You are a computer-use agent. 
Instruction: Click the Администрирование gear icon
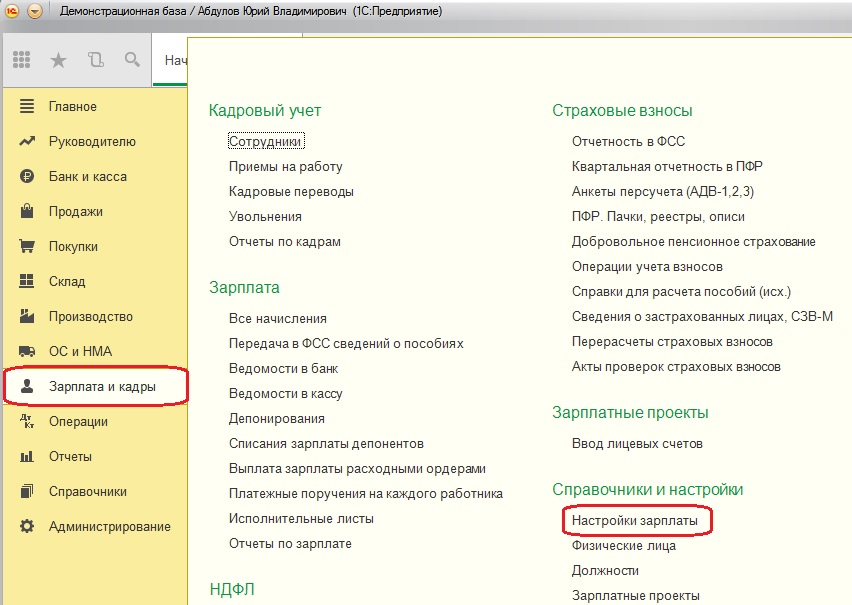(x=27, y=526)
